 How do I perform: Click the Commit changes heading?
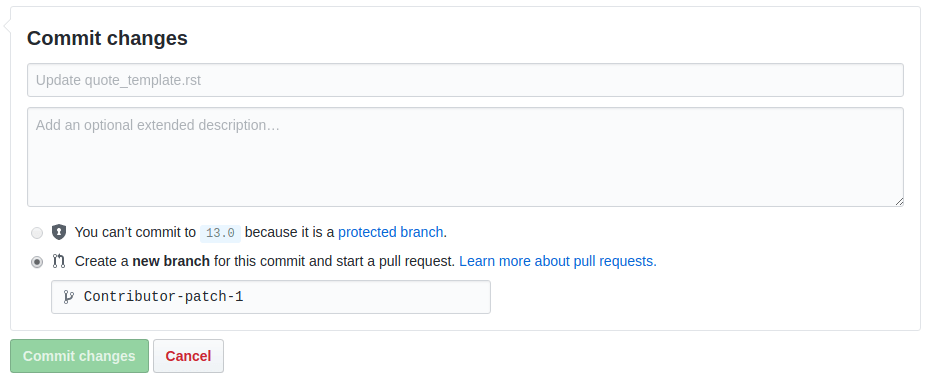[107, 38]
